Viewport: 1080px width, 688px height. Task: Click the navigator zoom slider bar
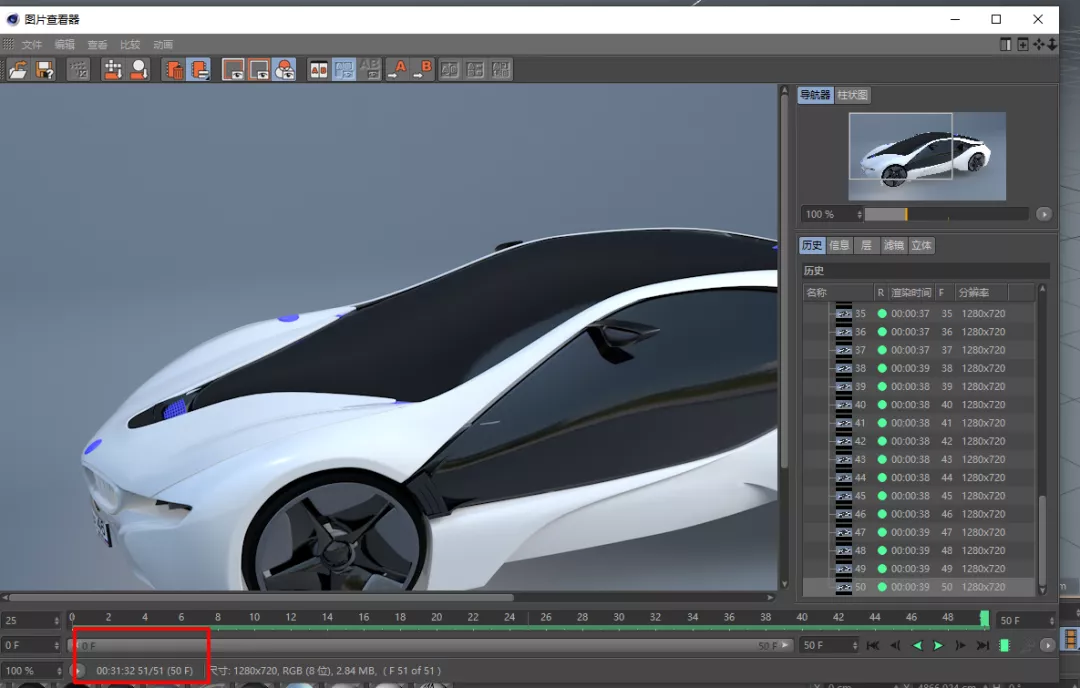click(945, 214)
